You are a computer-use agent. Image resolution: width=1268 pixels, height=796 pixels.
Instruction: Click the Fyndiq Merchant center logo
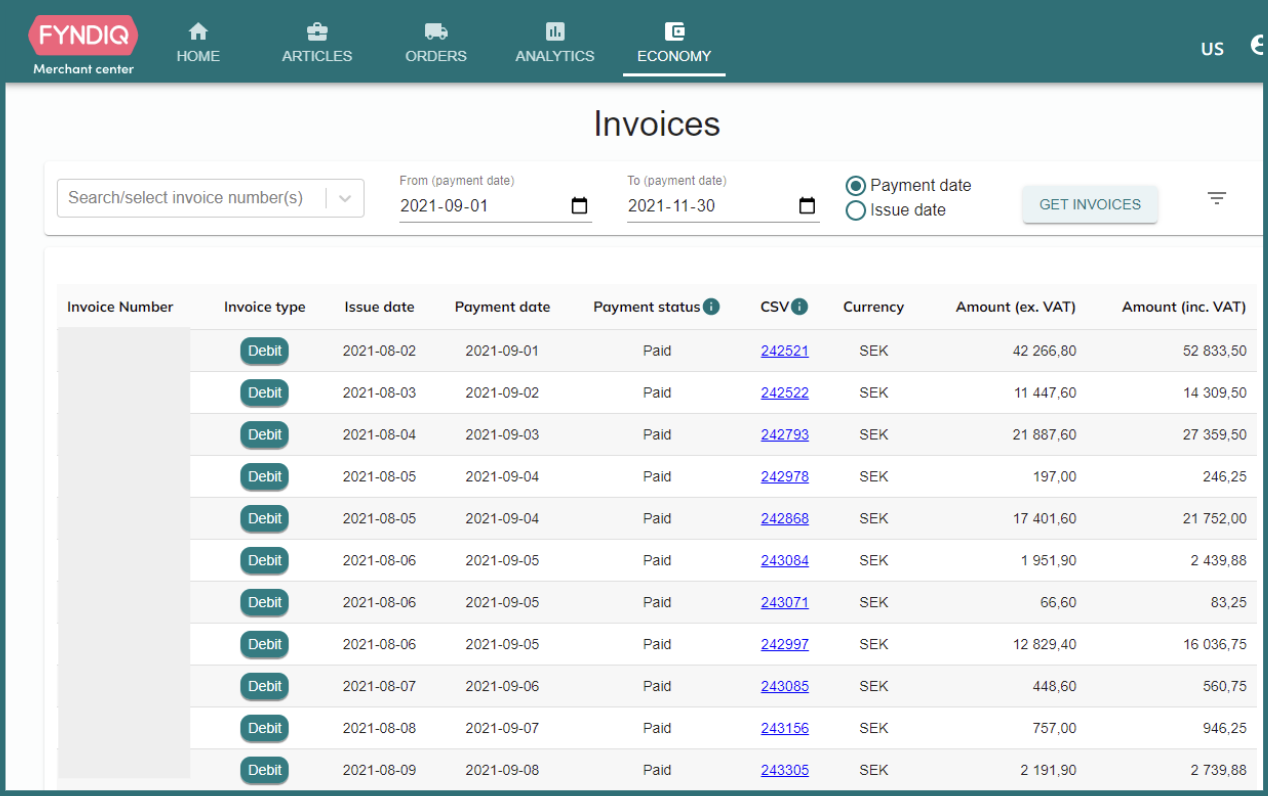pos(83,45)
